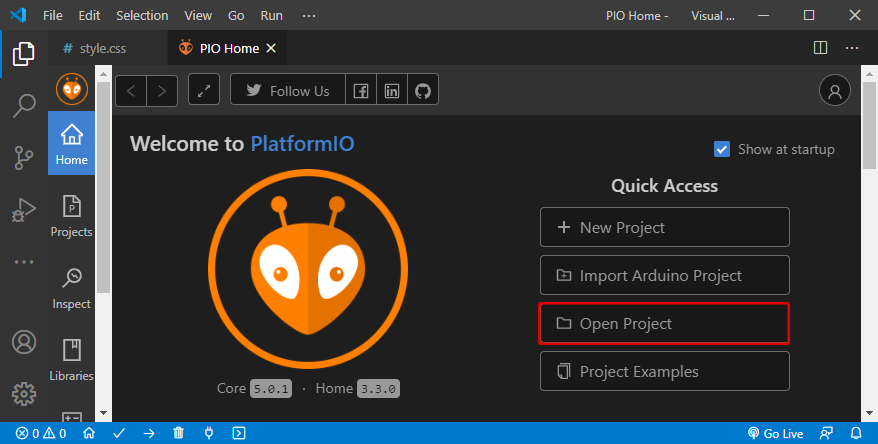Open Project Examples
The image size is (878, 444).
click(x=665, y=371)
